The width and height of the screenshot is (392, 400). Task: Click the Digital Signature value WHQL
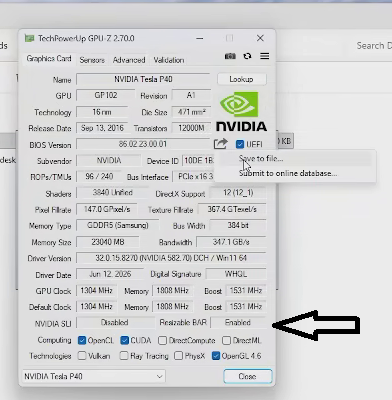tap(236, 274)
